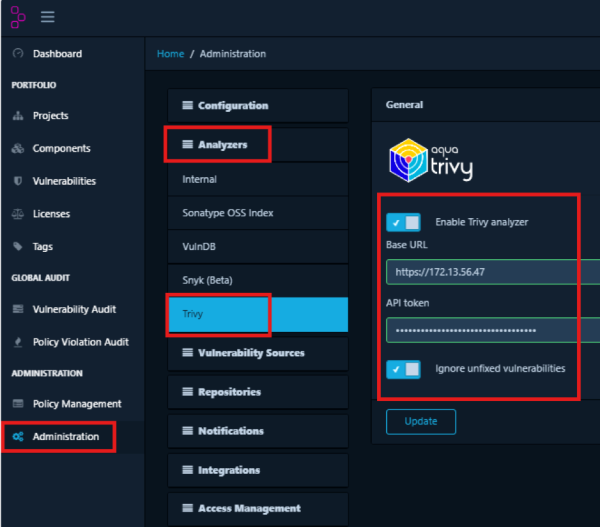Toggle the Enable Trivy analyzer switch

(x=404, y=222)
